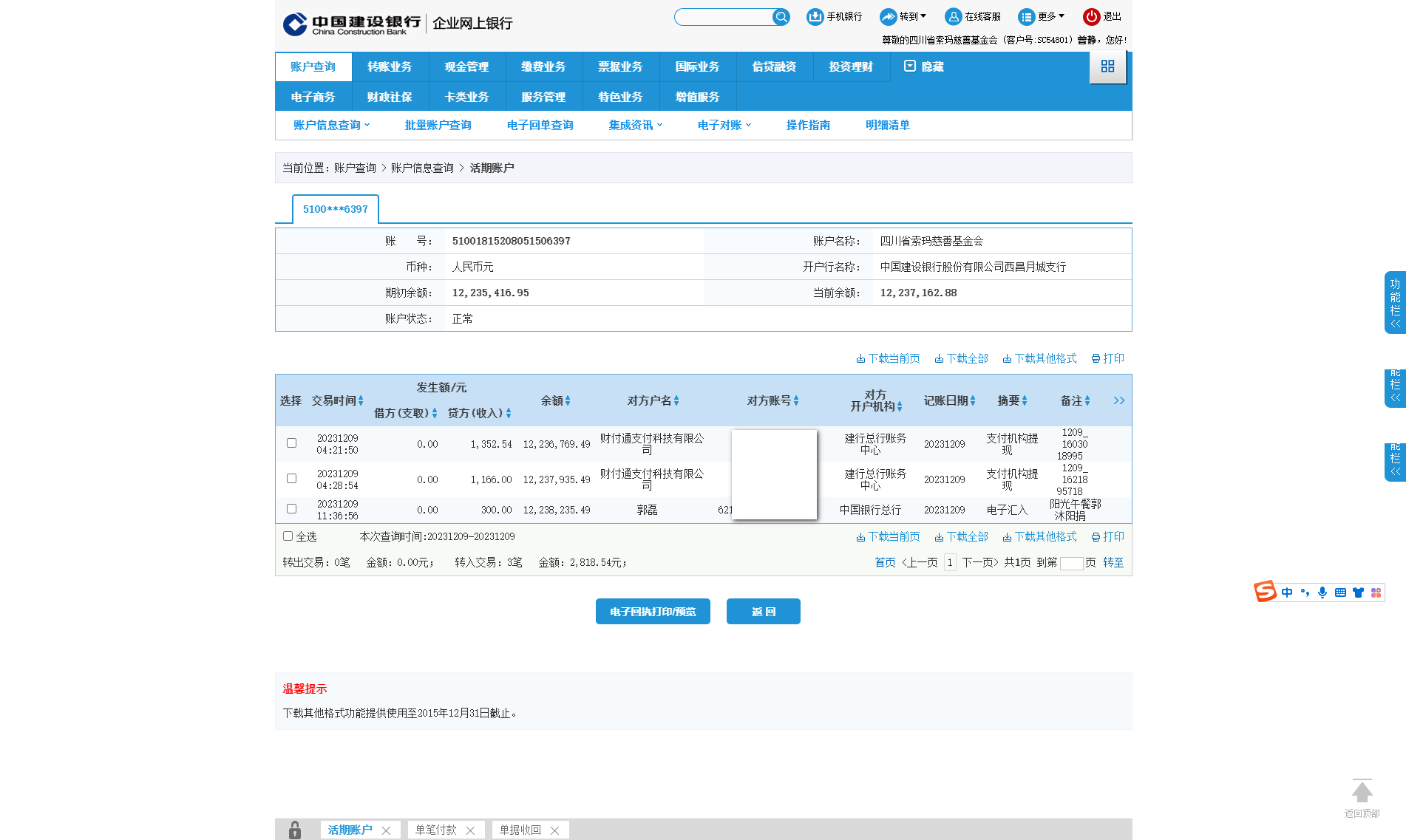
Task: Sort by 记账日期 column arrows
Action: [973, 401]
